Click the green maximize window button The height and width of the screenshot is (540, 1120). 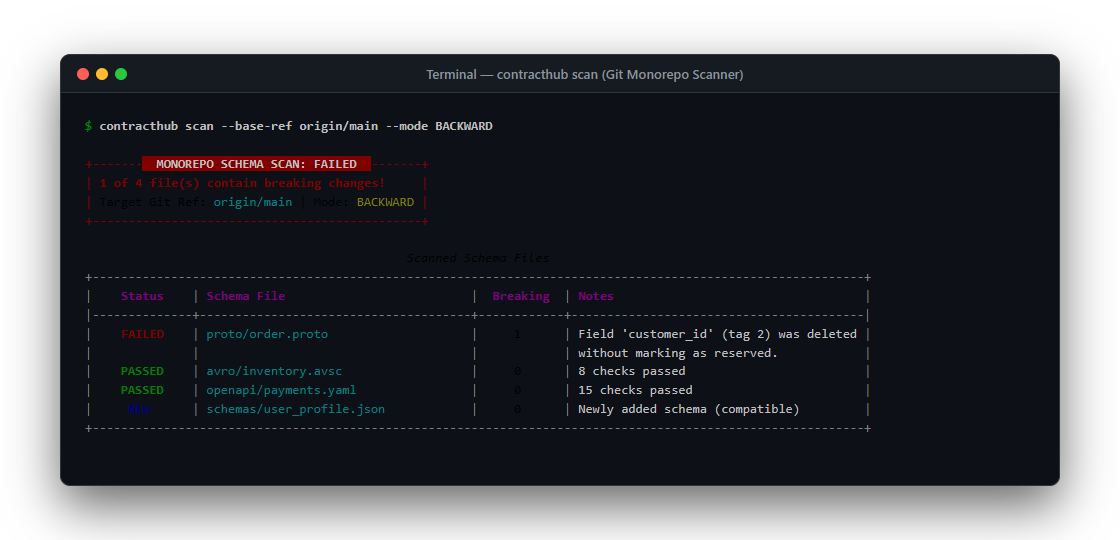121,74
